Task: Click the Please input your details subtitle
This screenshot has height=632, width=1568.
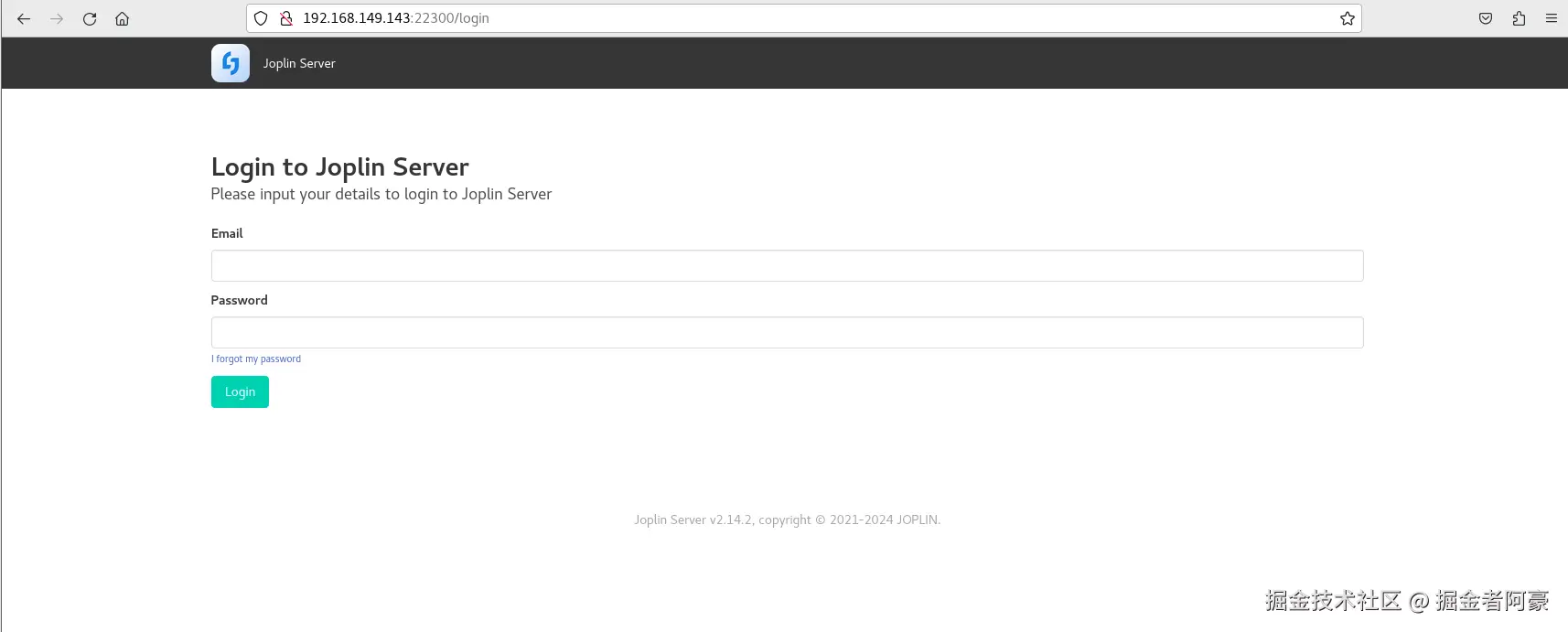Action: pos(381,194)
